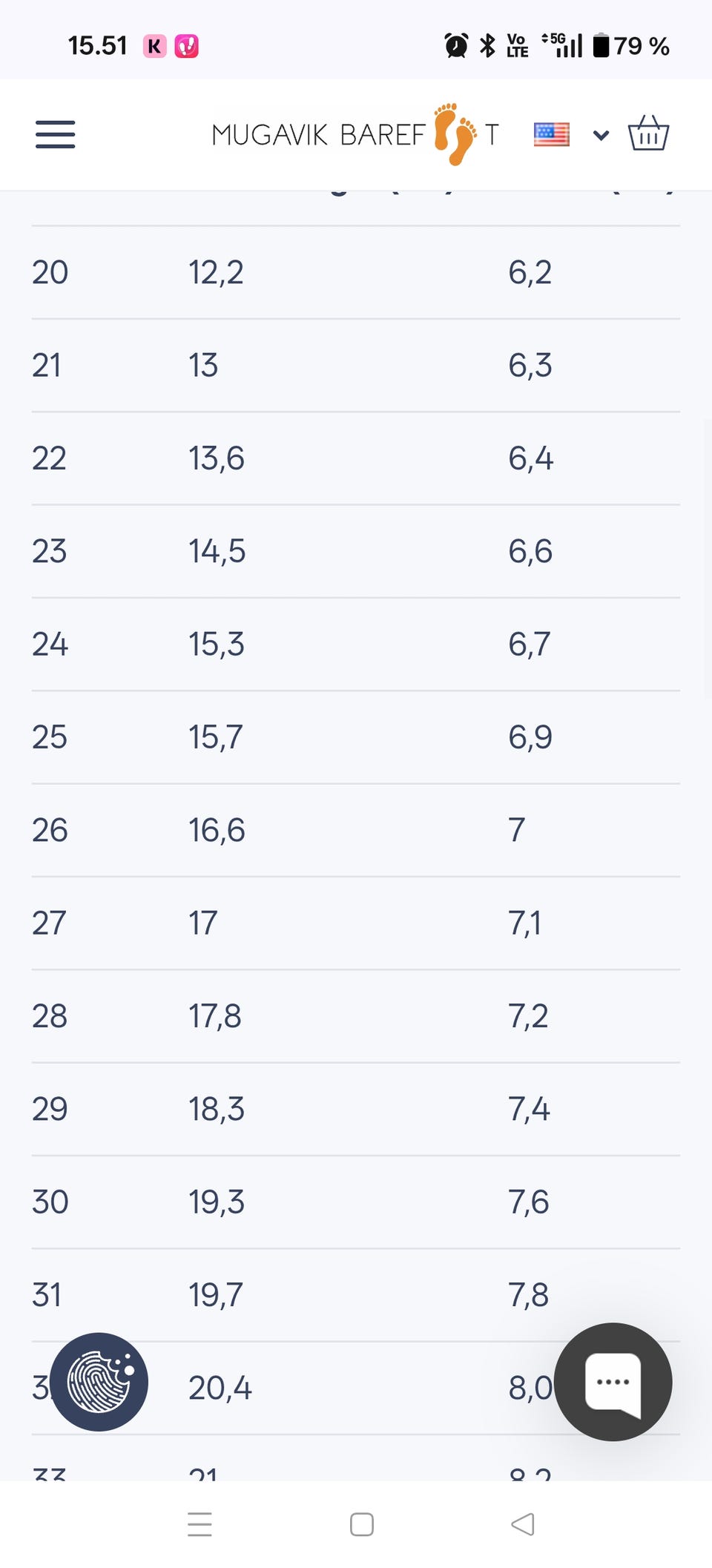Tap the Android back button
The height and width of the screenshot is (1568, 712).
(x=522, y=1524)
